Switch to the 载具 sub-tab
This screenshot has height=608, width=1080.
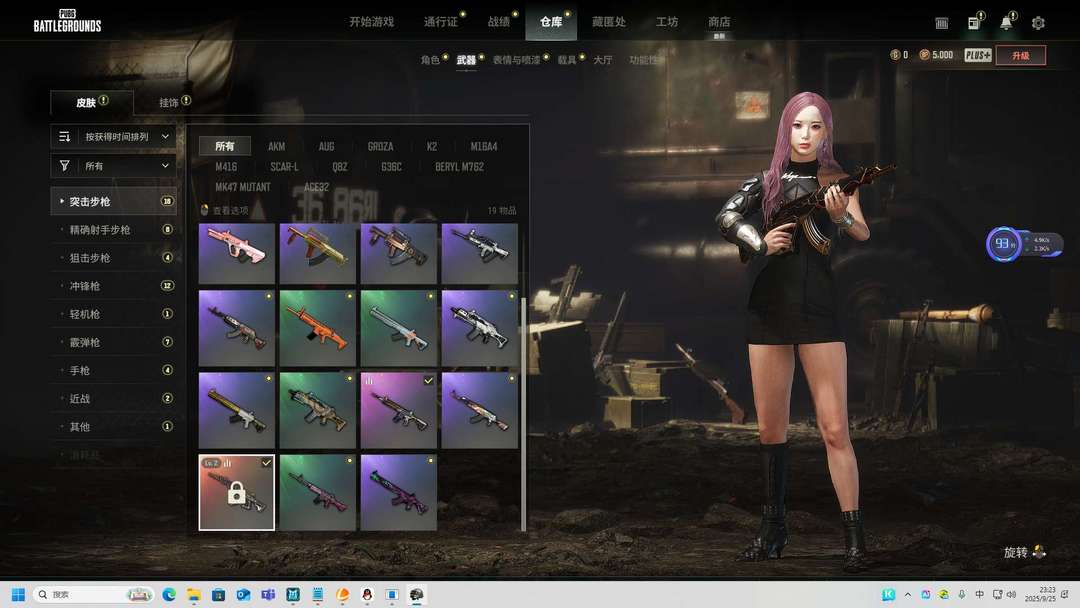(x=567, y=60)
